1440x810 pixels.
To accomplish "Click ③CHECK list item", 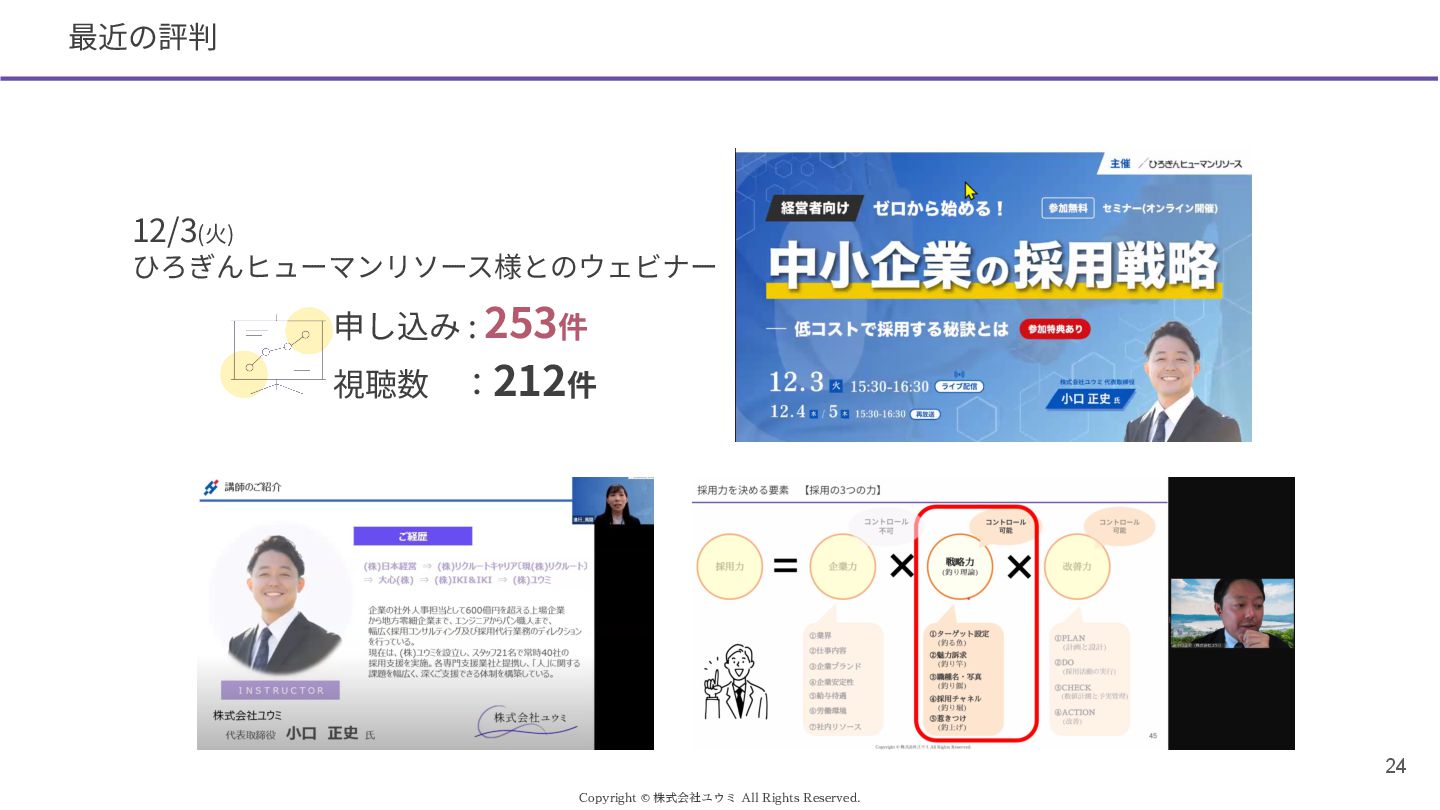I will pyautogui.click(x=1074, y=687).
